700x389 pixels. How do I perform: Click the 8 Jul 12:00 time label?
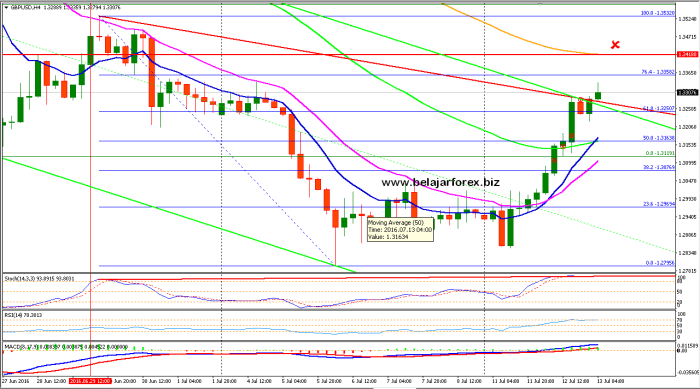click(469, 381)
